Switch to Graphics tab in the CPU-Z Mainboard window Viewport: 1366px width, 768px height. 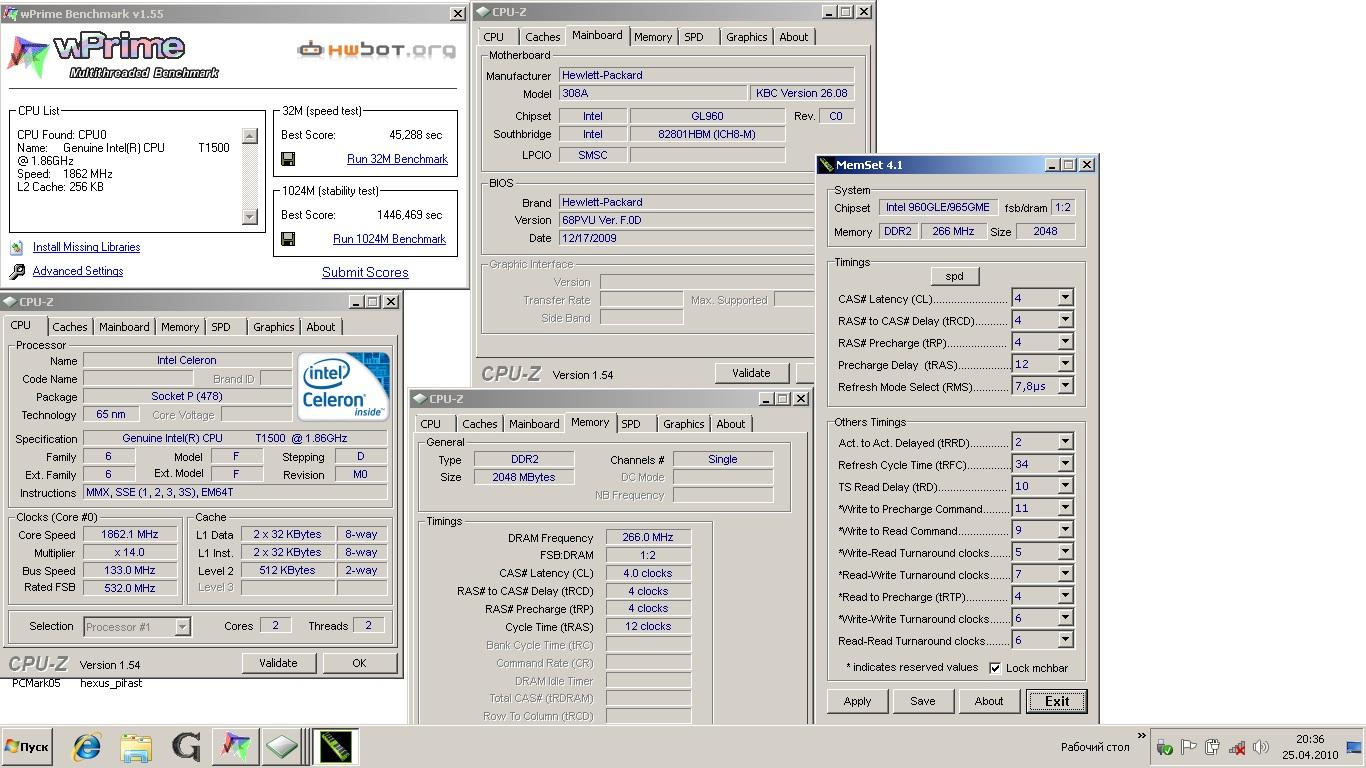(x=747, y=37)
